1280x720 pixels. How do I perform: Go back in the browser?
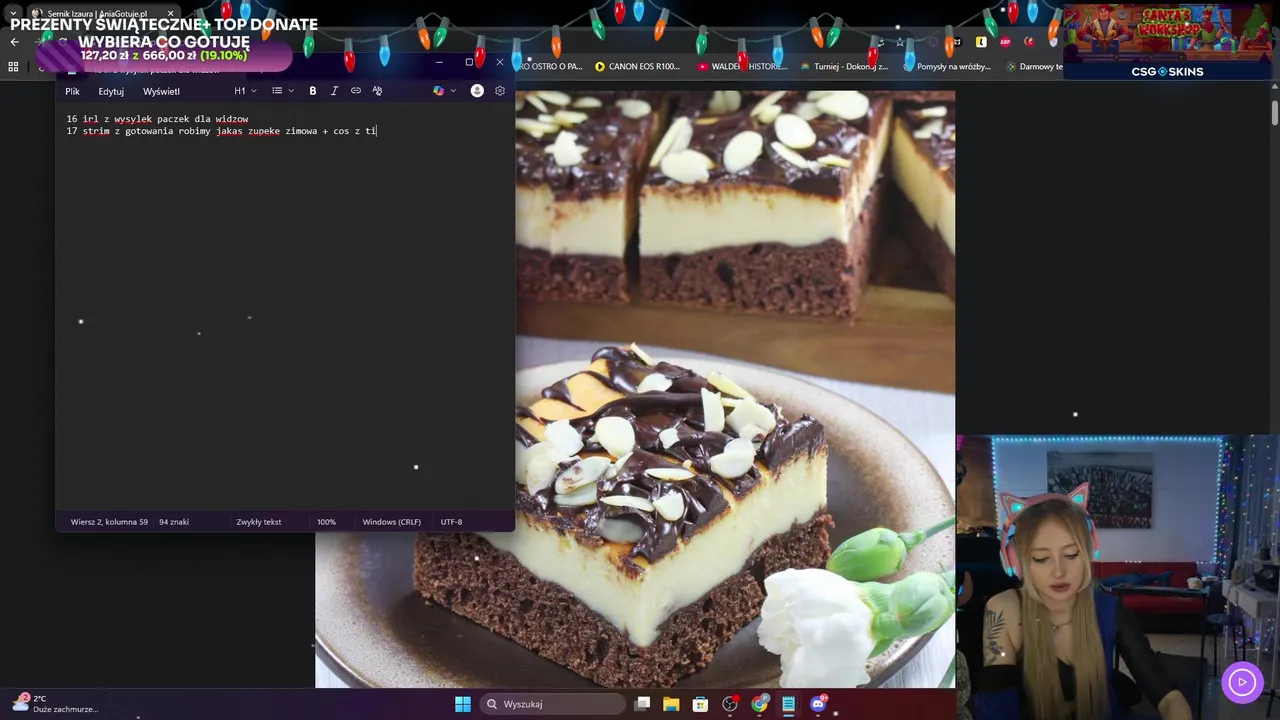[x=14, y=42]
